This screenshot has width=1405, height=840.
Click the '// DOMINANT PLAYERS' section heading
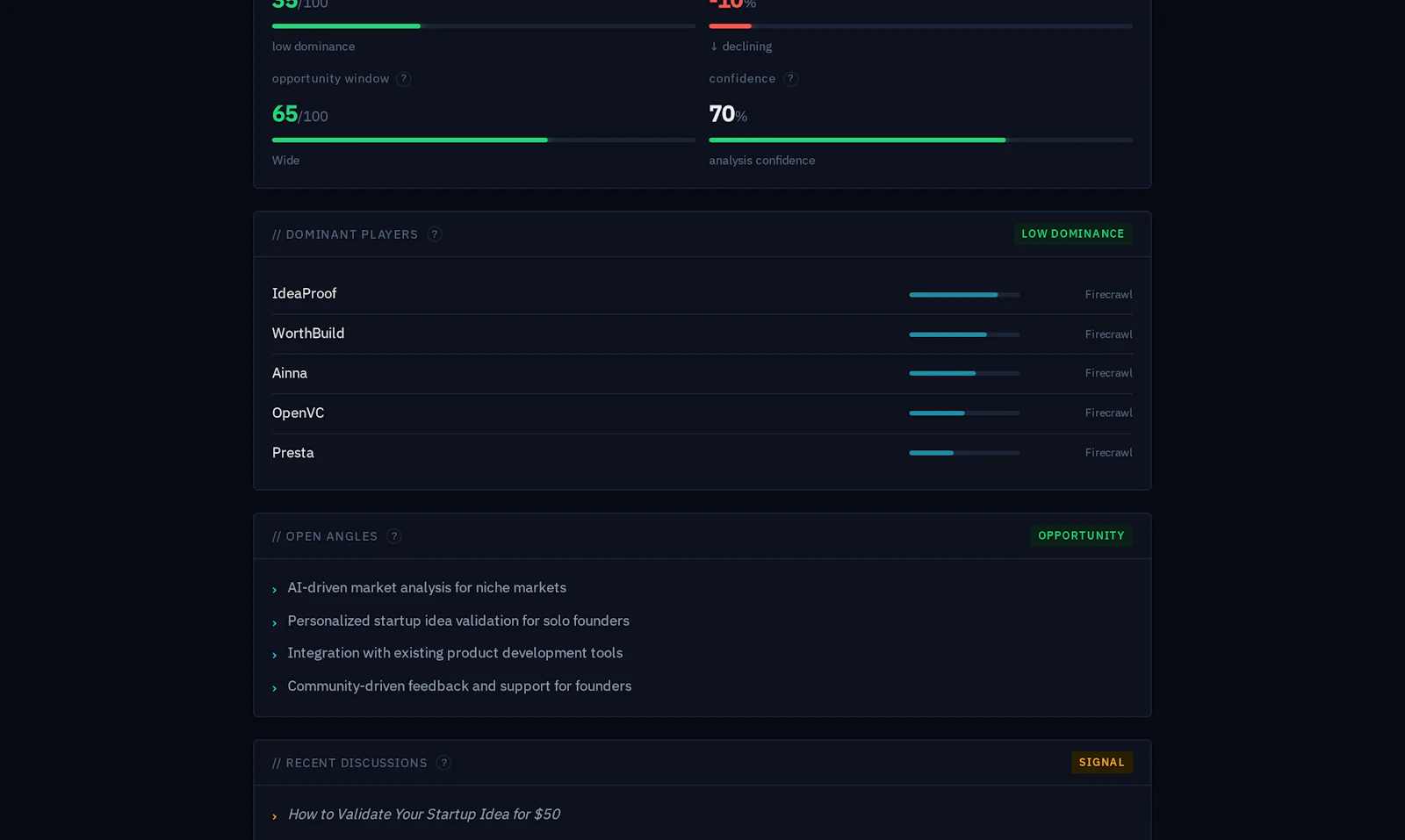point(345,234)
